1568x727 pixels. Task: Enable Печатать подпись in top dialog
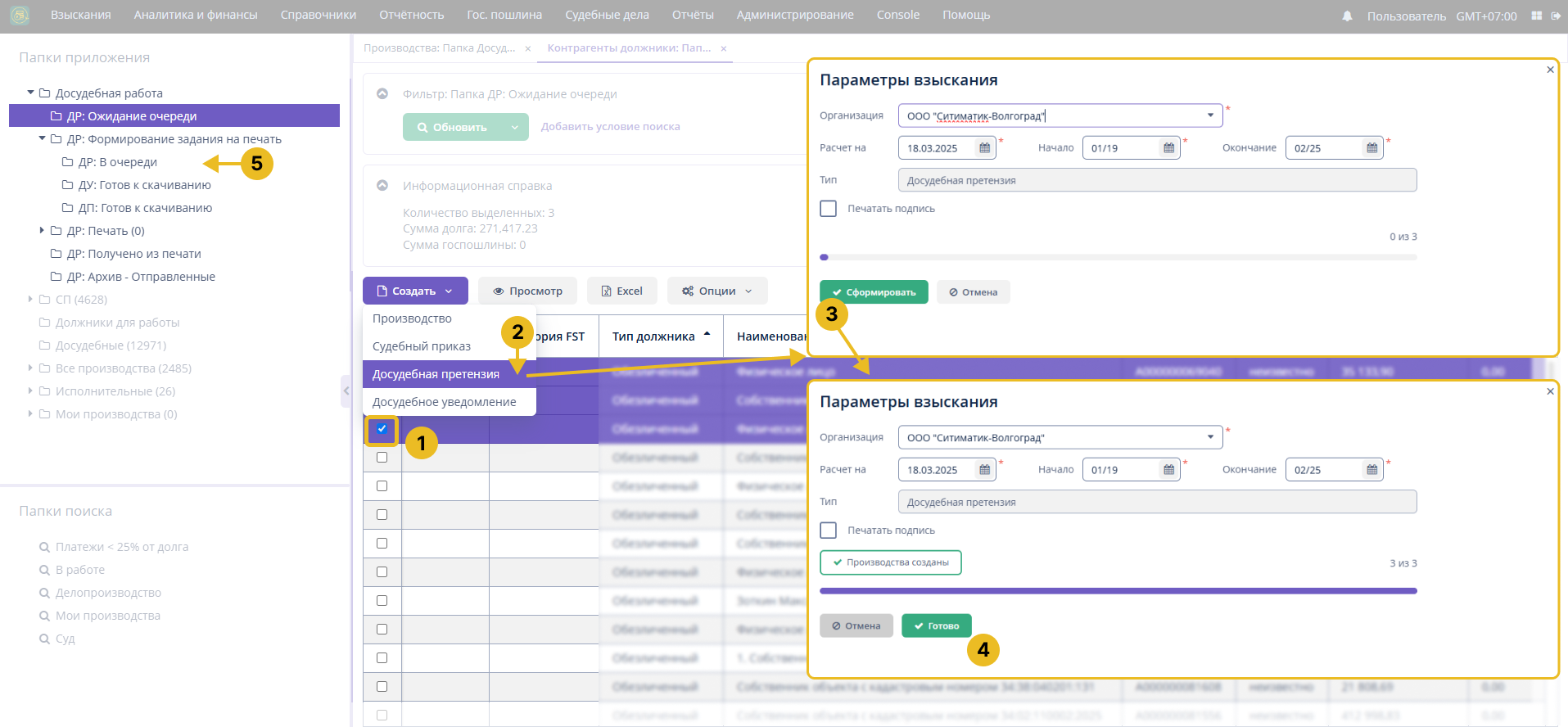point(829,209)
